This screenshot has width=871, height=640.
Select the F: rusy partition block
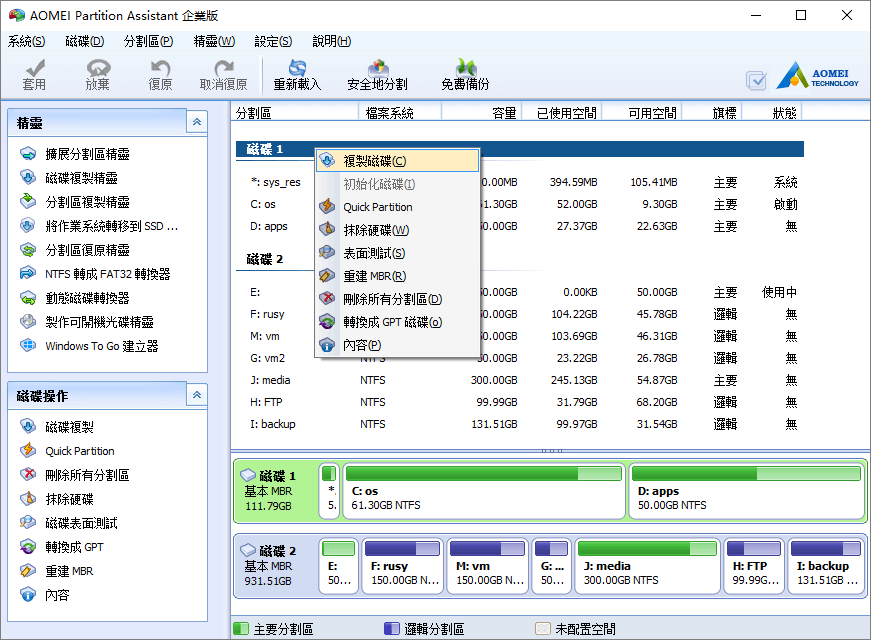[402, 567]
